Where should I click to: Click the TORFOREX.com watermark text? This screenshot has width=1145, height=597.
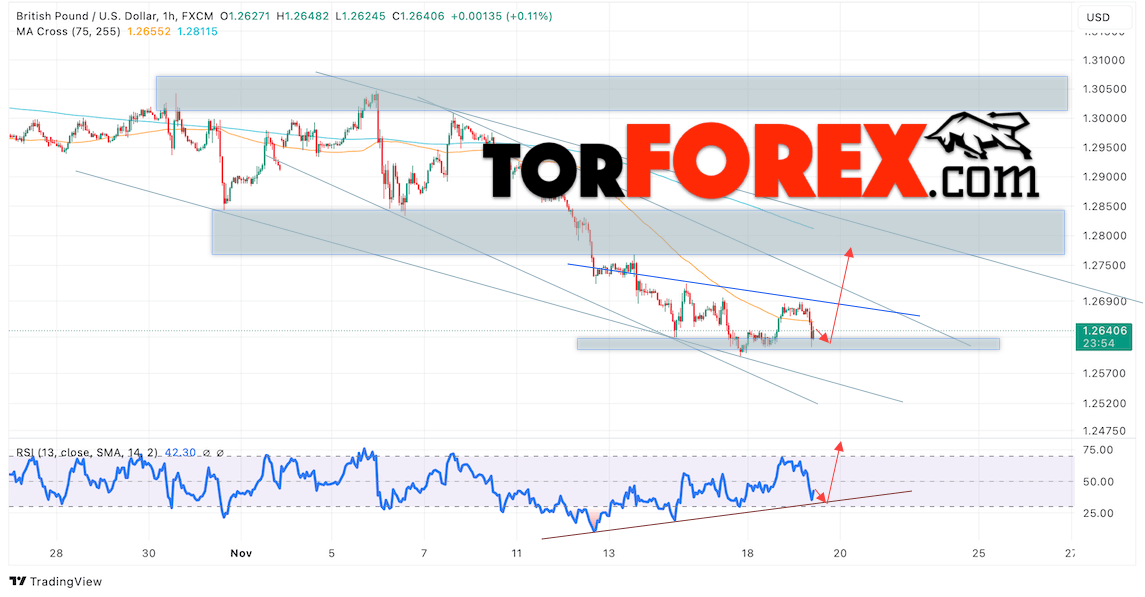point(760,162)
